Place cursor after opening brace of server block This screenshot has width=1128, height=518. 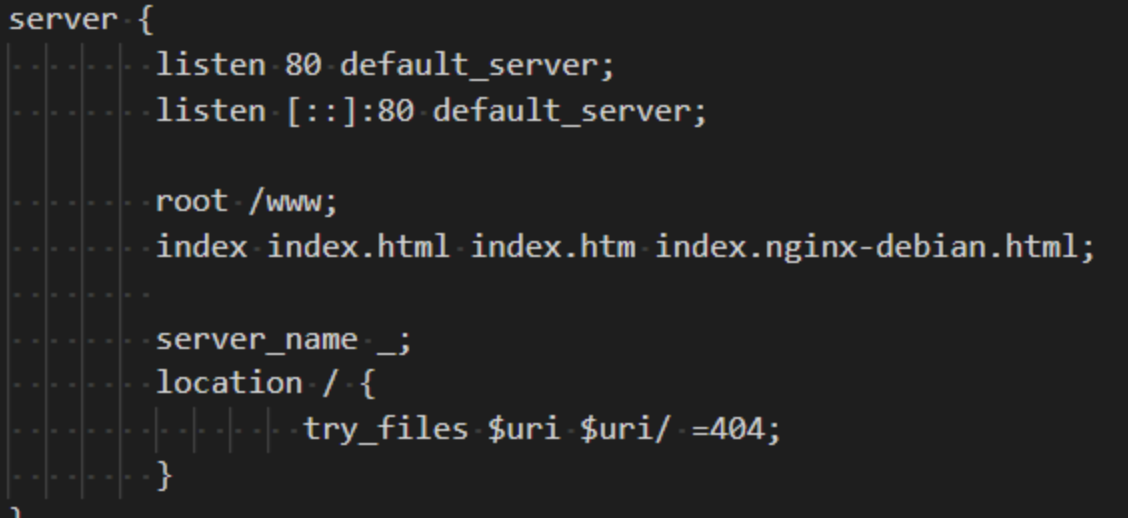click(x=154, y=20)
